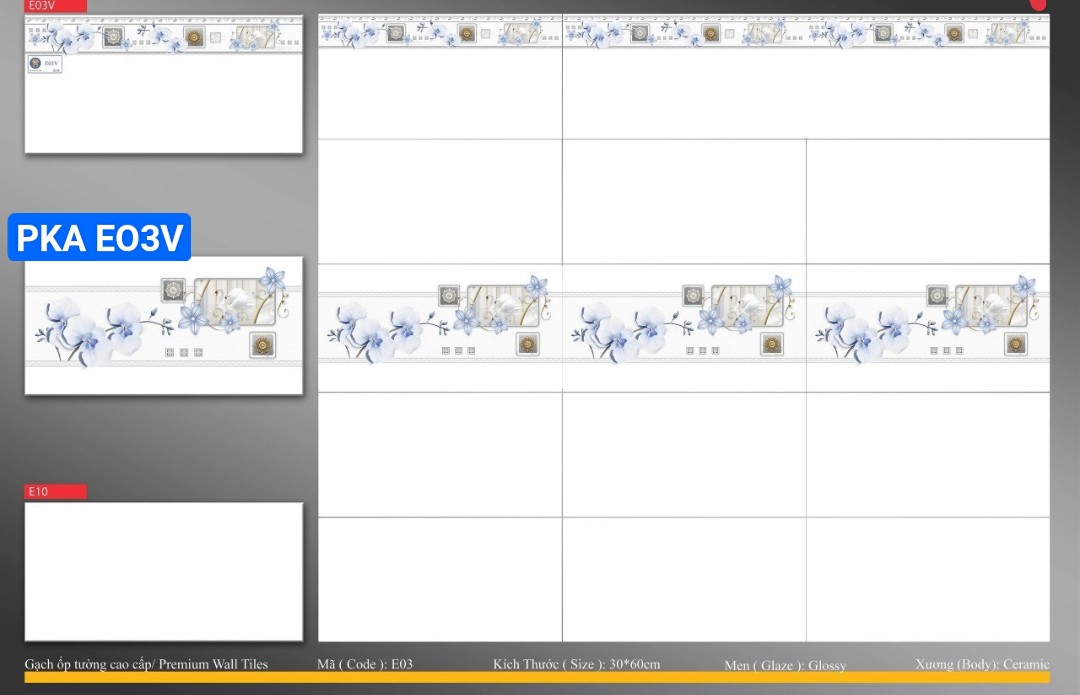
Task: Click the blue PKA E03V badge
Action: point(99,238)
